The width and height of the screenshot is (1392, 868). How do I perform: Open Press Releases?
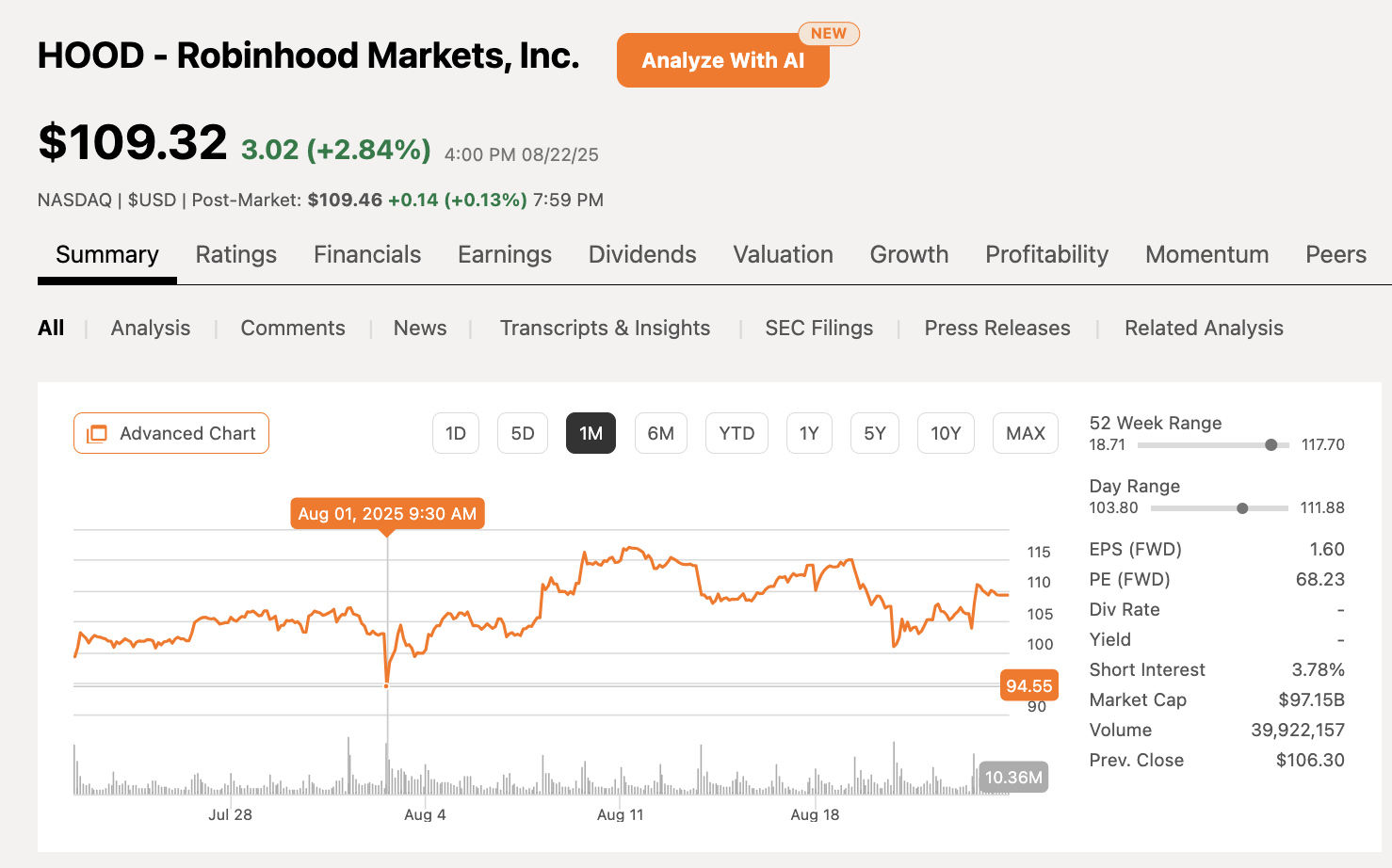click(x=996, y=328)
